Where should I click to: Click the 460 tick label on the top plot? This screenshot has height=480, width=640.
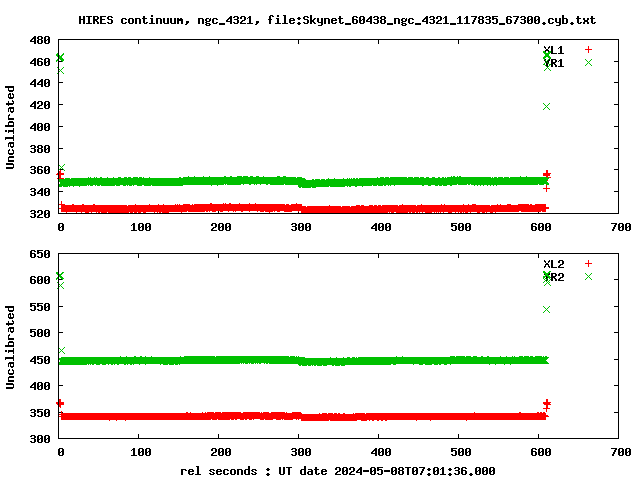[x=40, y=62]
